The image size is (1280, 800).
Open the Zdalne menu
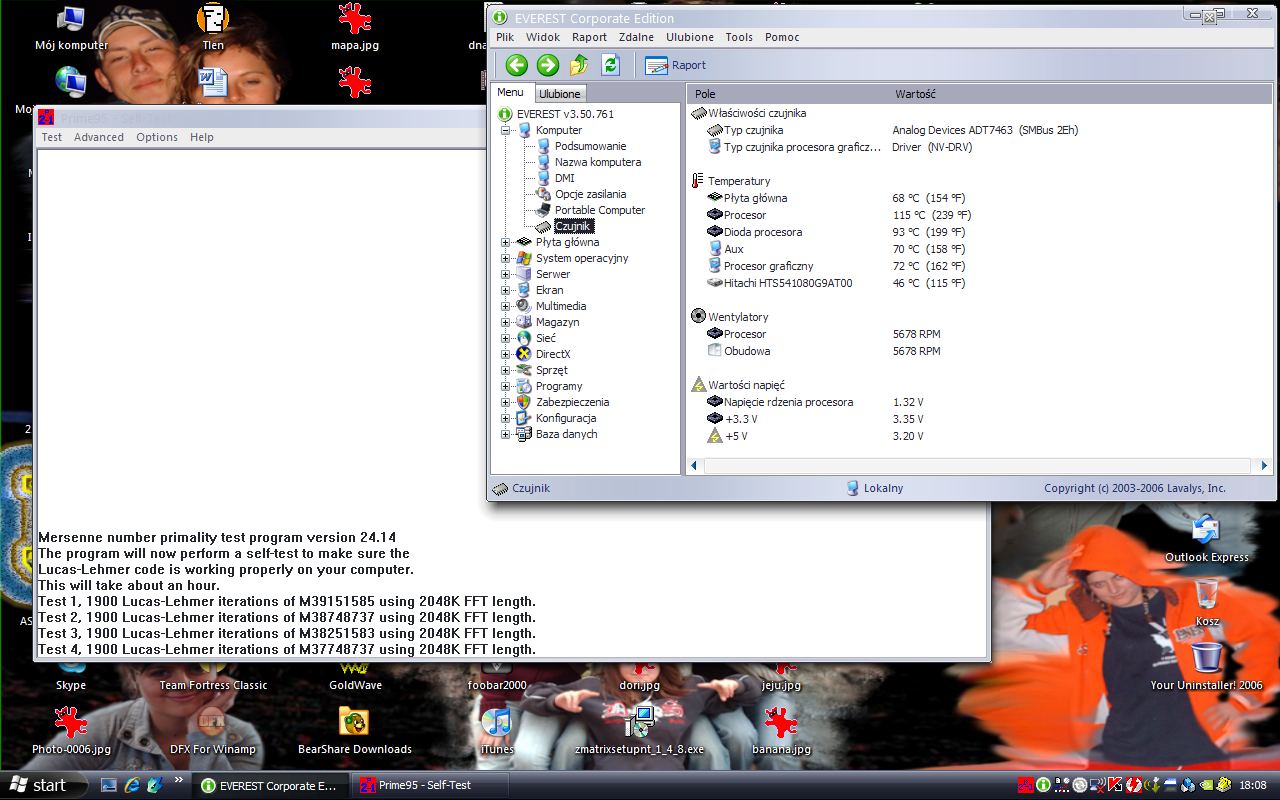click(x=636, y=37)
